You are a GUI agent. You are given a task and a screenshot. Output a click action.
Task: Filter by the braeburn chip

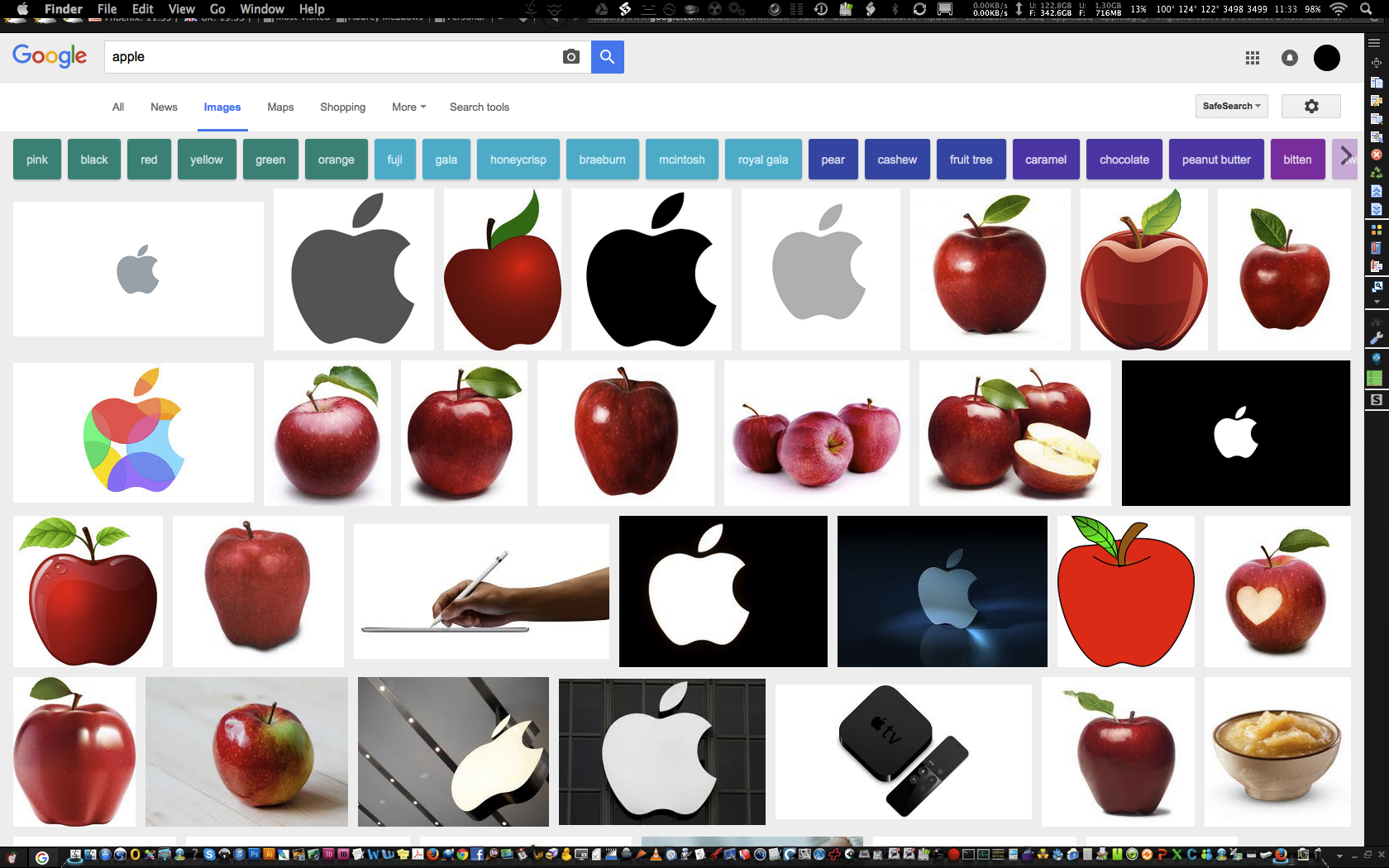point(603,160)
